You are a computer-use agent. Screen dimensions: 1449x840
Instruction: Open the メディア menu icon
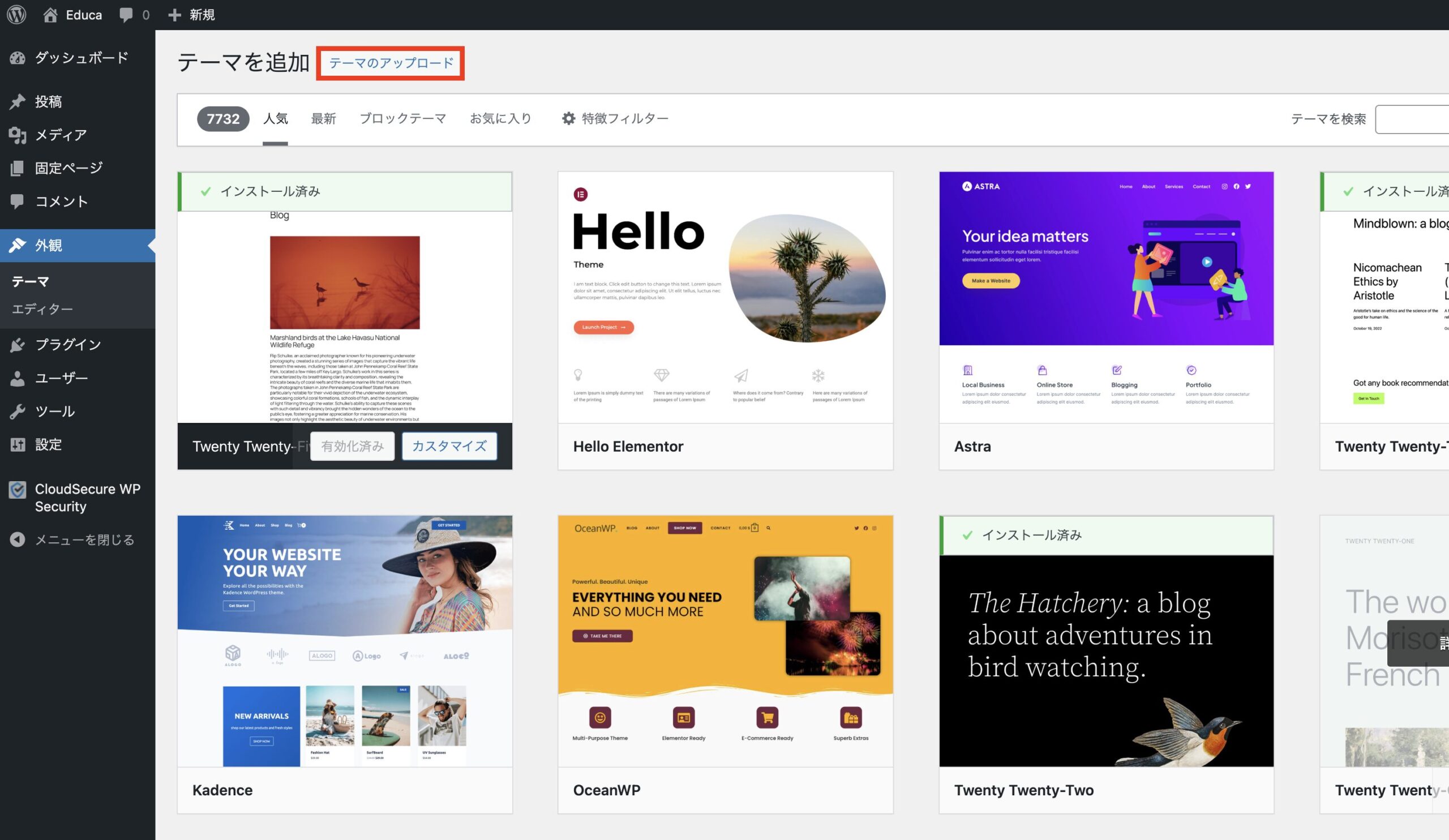(18, 135)
